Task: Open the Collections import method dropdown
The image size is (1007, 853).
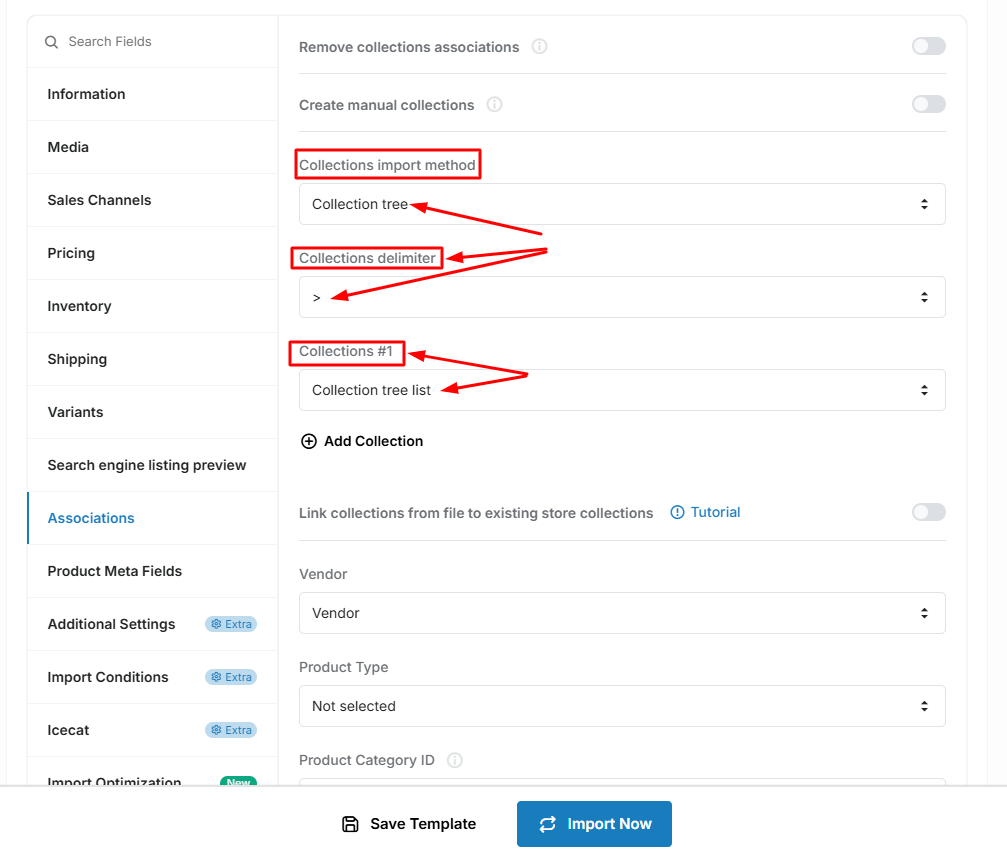Action: click(622, 204)
